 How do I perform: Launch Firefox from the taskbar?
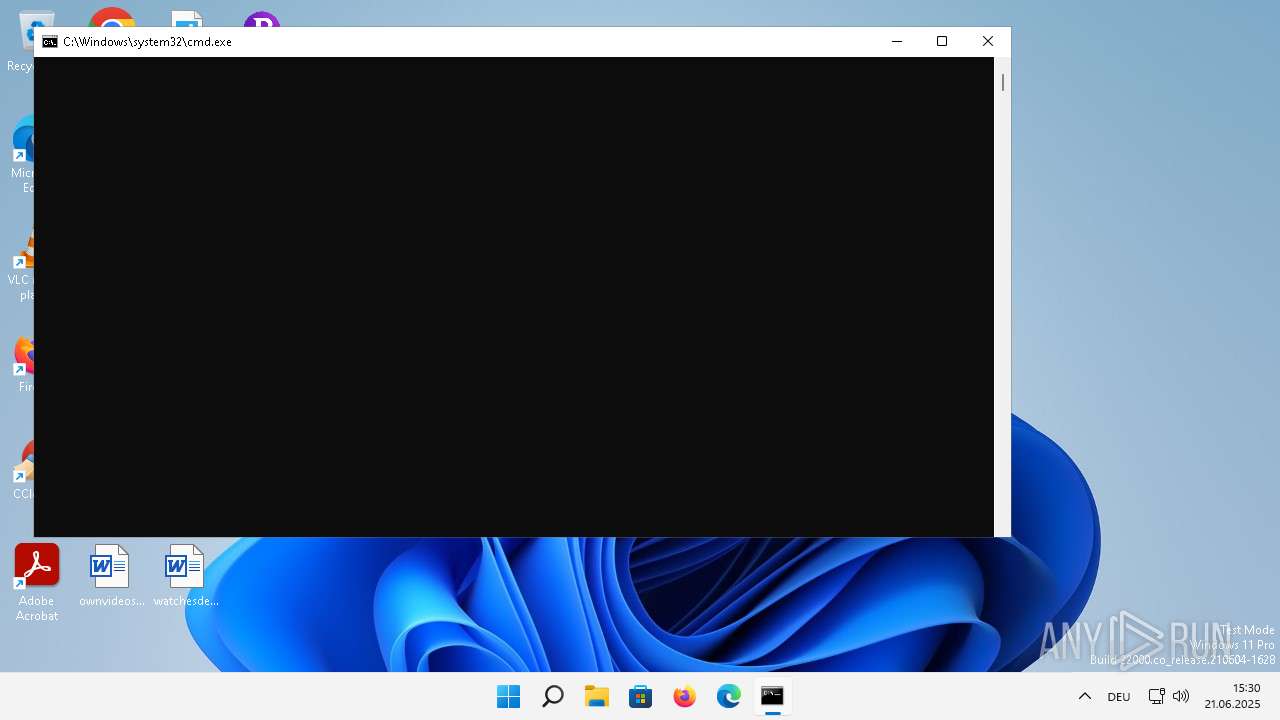[x=685, y=696]
